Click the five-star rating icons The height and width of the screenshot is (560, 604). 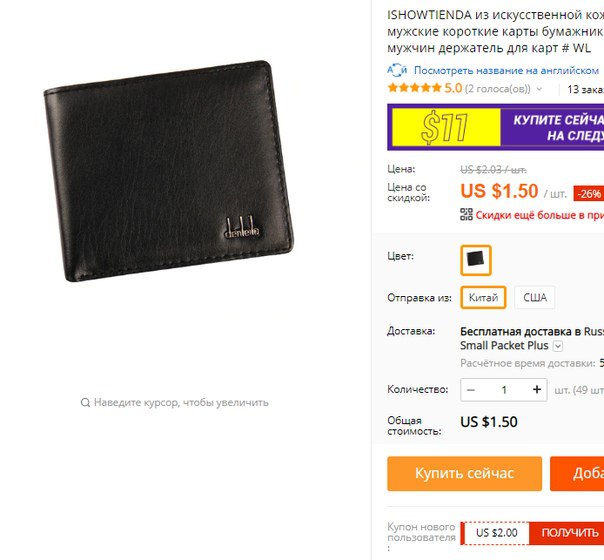(414, 88)
